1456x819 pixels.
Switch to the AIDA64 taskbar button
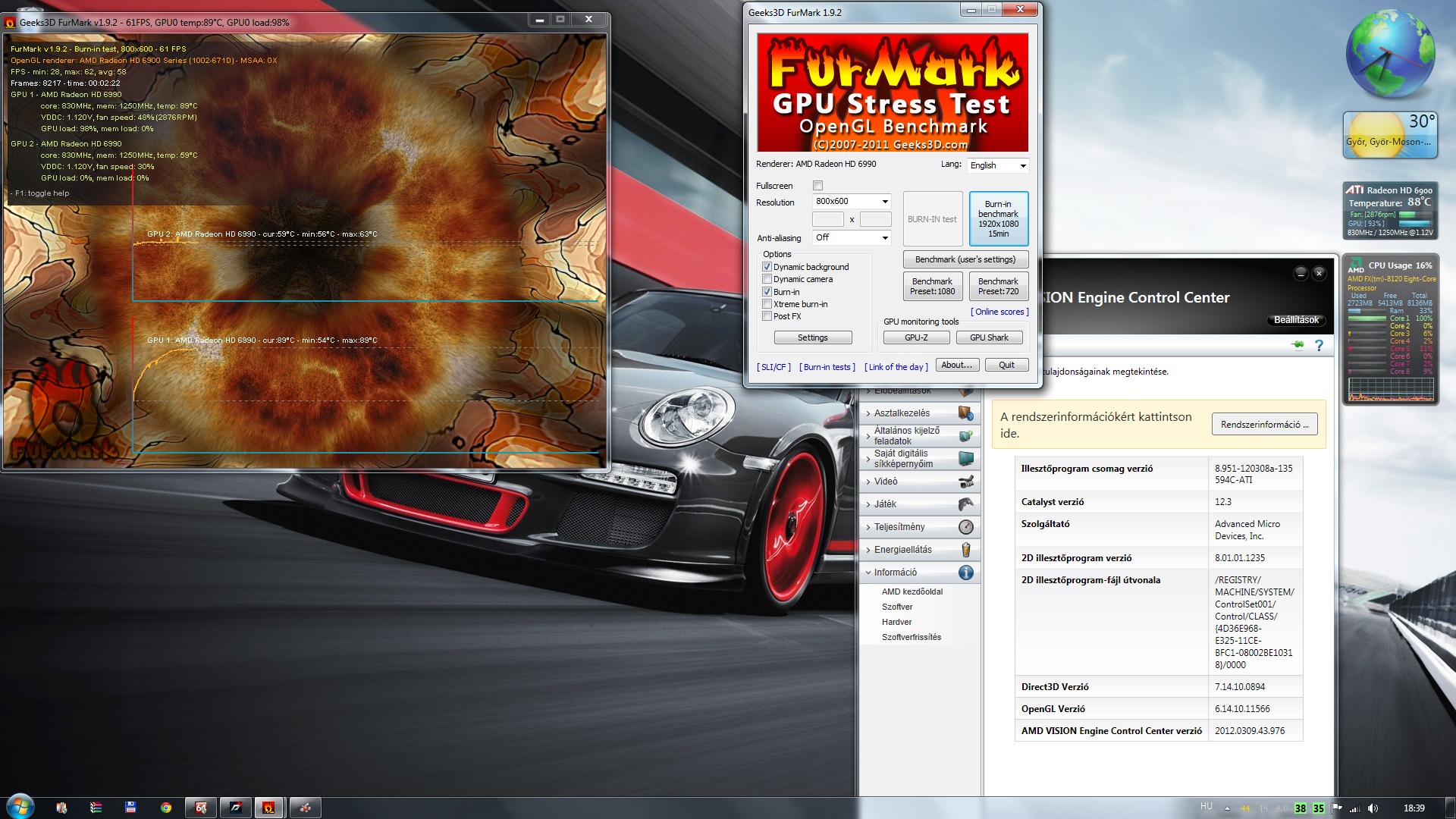(201, 808)
